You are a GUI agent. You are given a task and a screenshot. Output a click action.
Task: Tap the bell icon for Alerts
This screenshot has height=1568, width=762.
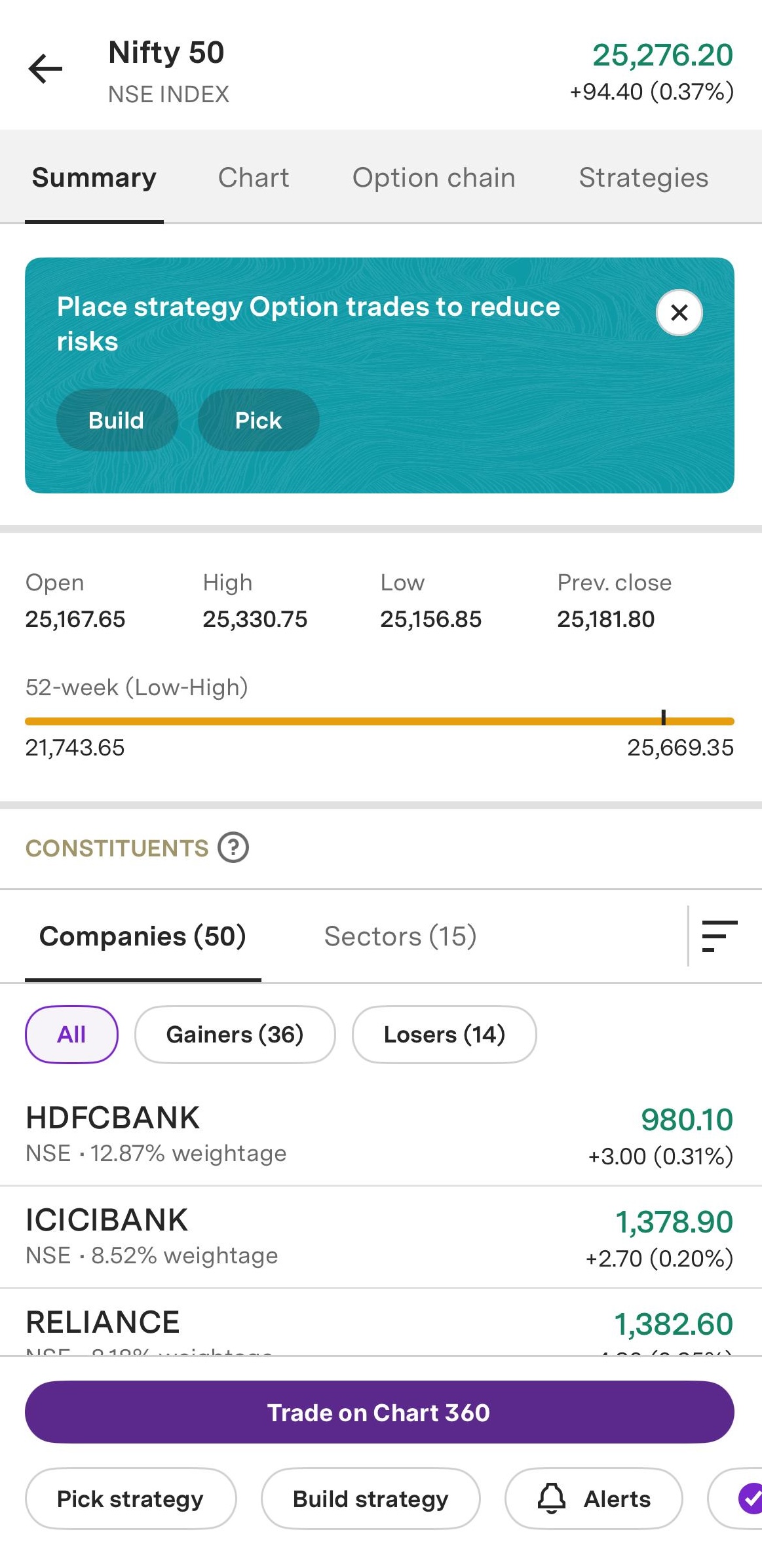coord(552,1498)
